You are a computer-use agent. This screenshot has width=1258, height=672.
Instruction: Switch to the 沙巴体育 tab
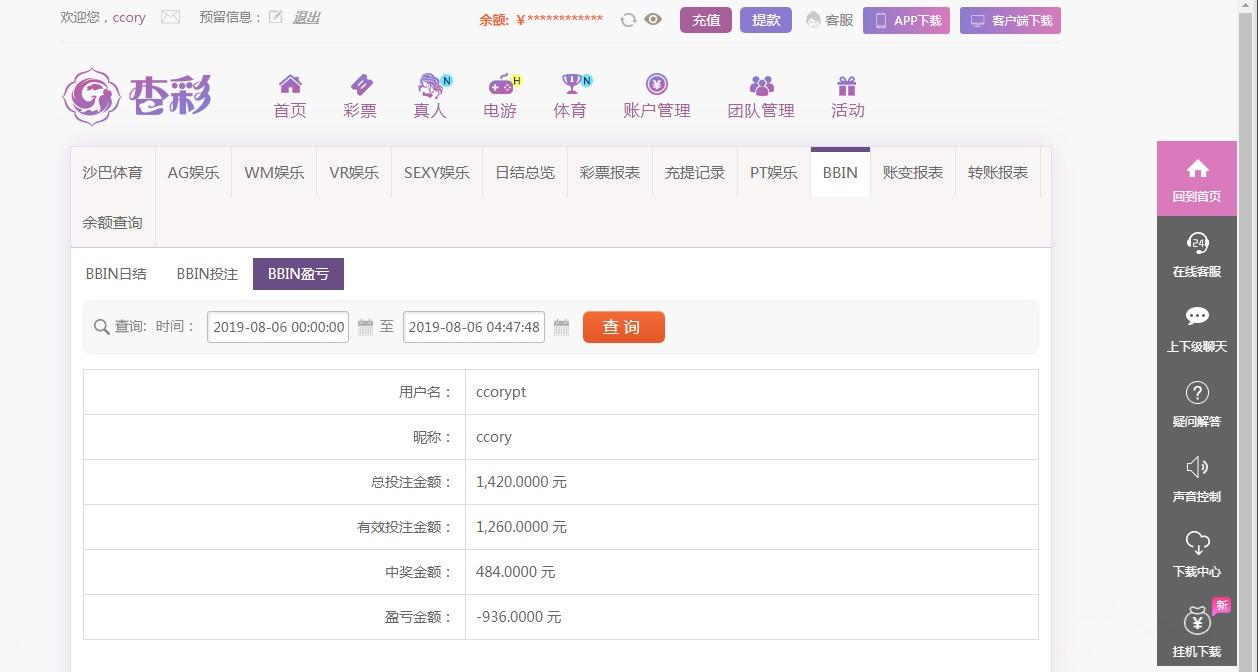click(x=112, y=172)
